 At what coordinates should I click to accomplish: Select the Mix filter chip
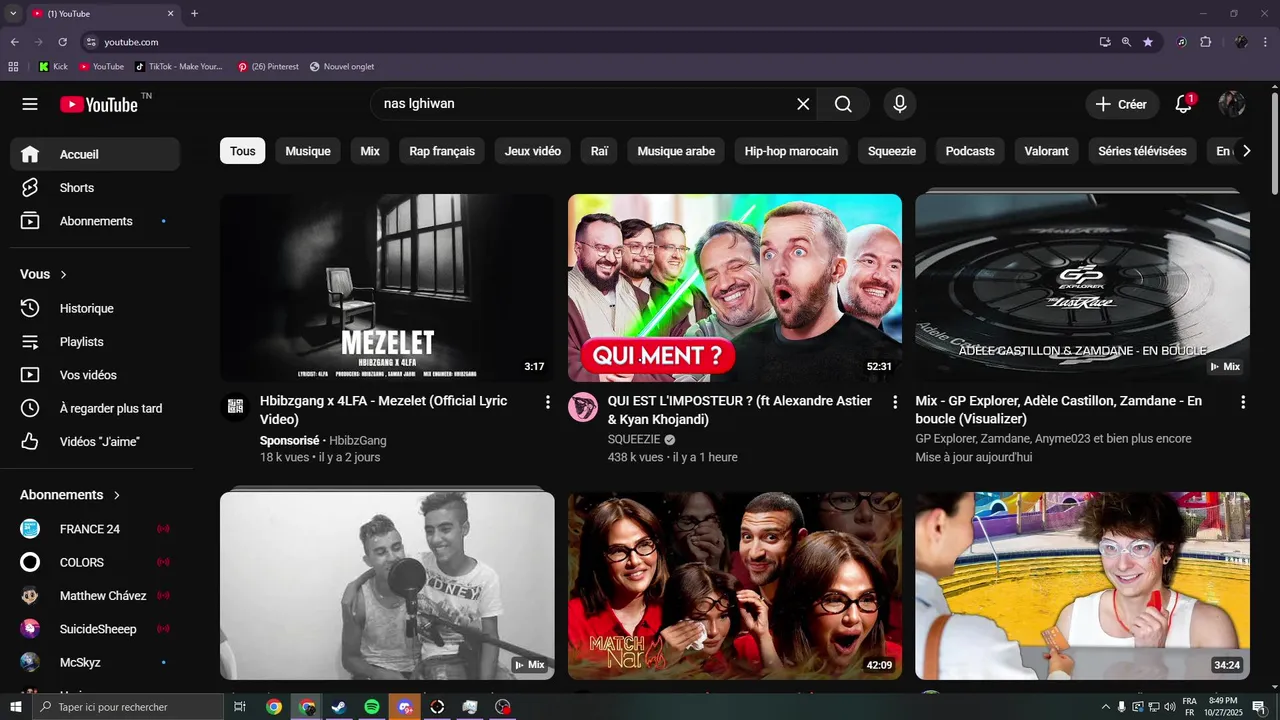click(370, 151)
